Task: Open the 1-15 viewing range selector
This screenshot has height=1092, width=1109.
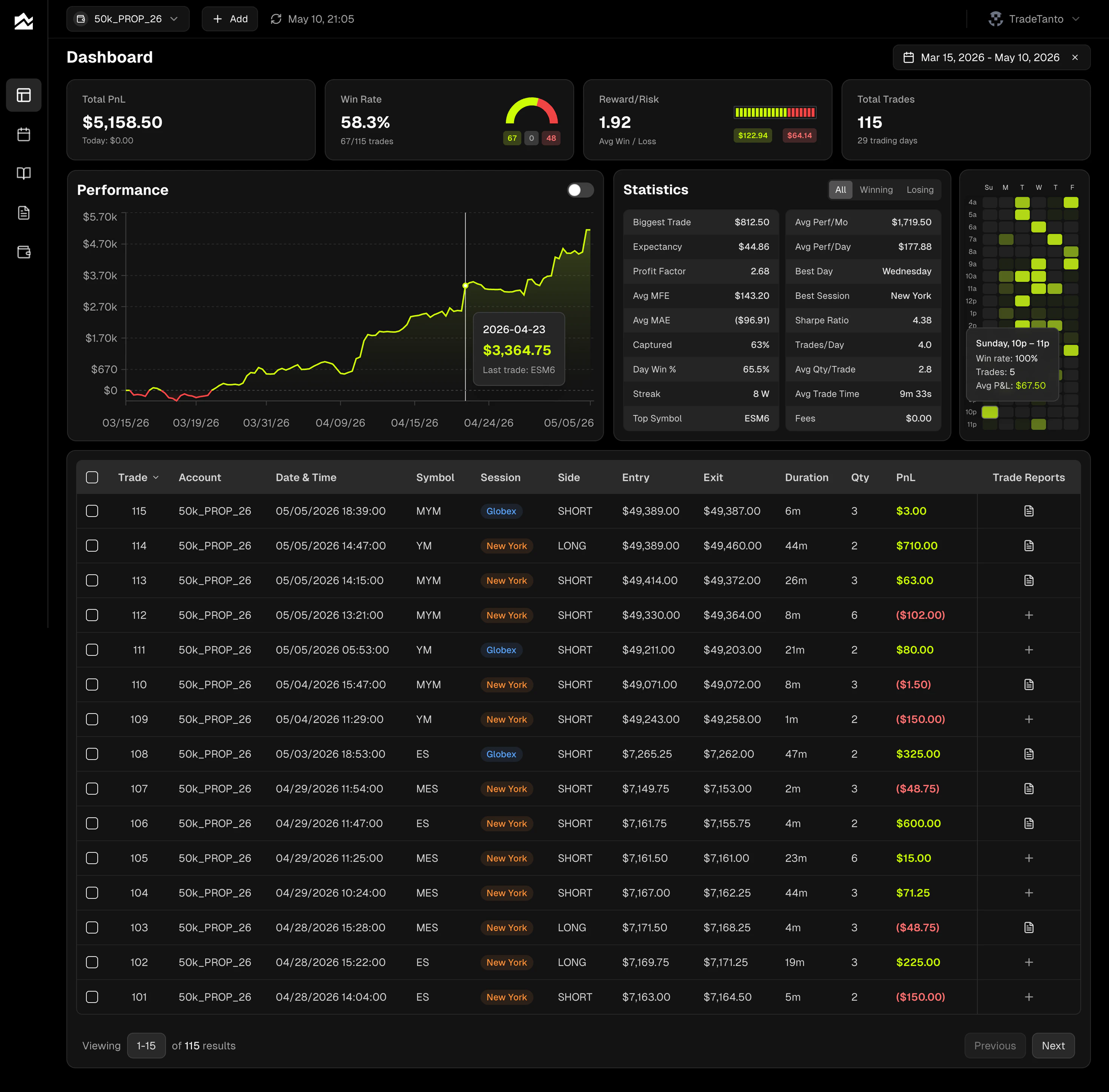Action: point(146,1046)
